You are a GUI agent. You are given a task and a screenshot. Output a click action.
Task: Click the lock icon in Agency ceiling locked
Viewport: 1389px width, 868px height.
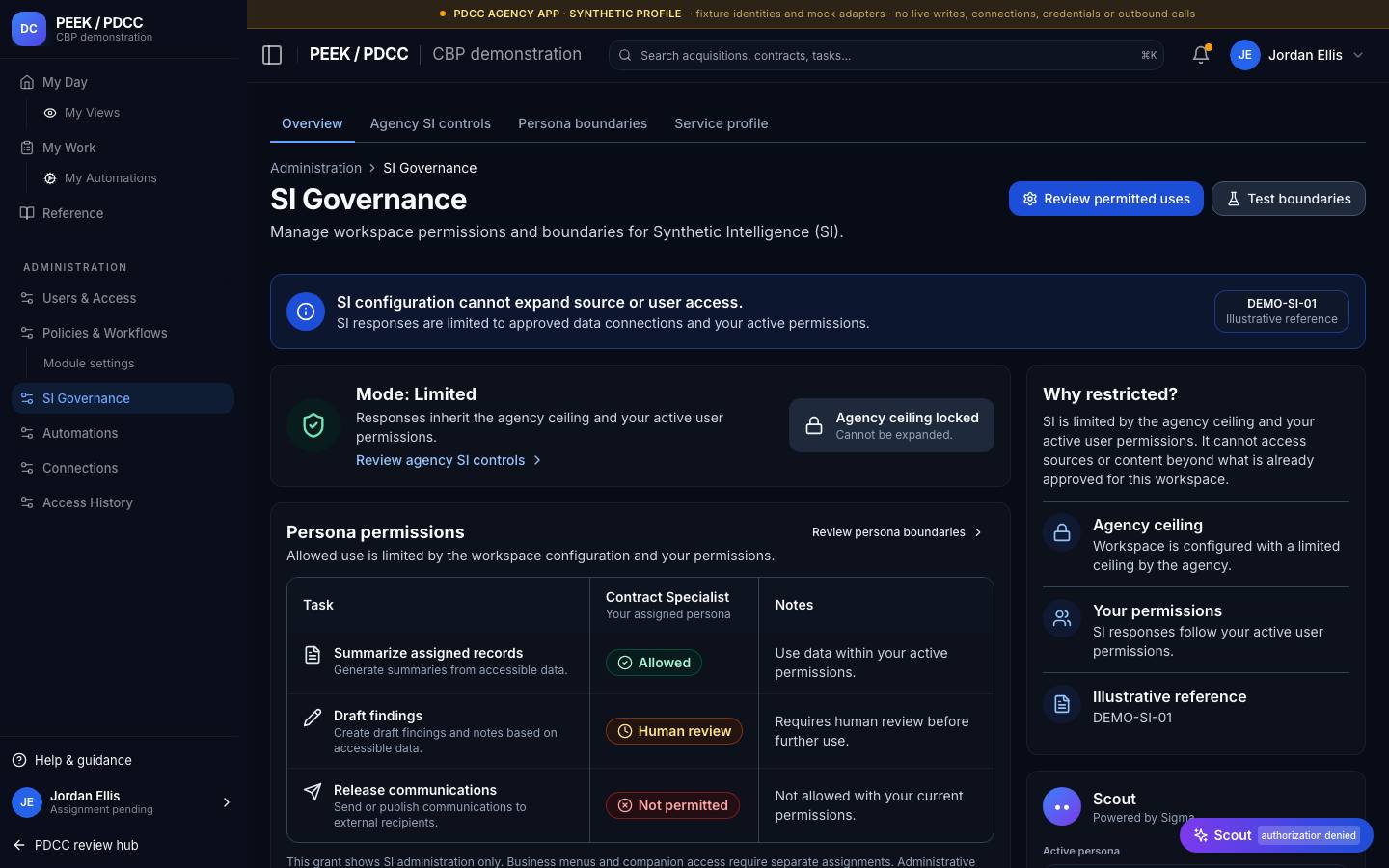[x=814, y=425]
